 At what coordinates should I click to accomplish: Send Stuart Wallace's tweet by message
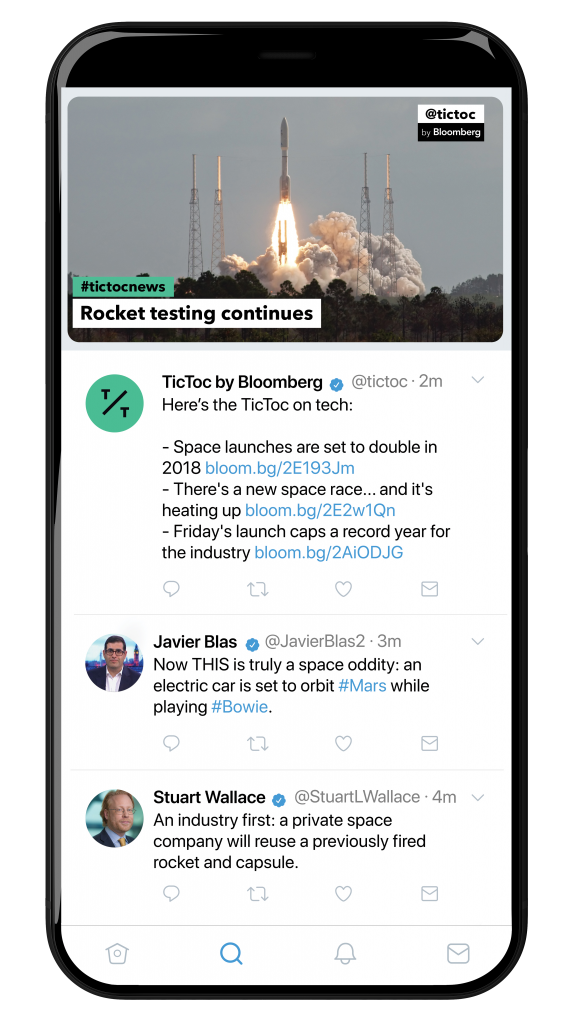point(429,893)
